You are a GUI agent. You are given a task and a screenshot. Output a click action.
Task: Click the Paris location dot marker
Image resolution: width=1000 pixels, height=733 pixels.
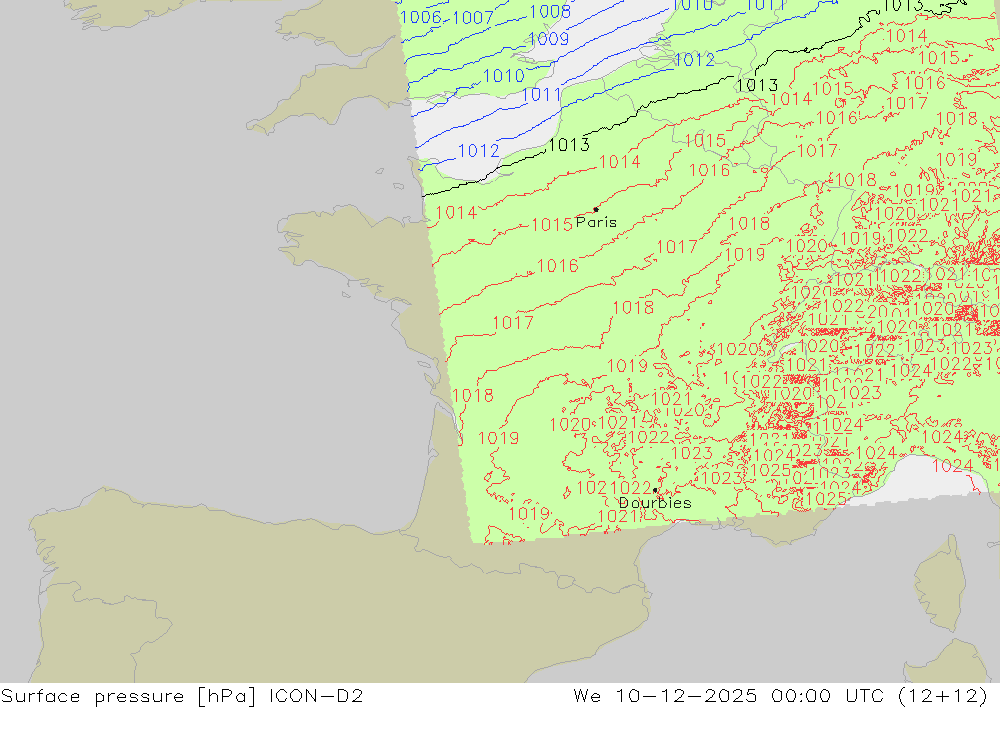coord(596,209)
